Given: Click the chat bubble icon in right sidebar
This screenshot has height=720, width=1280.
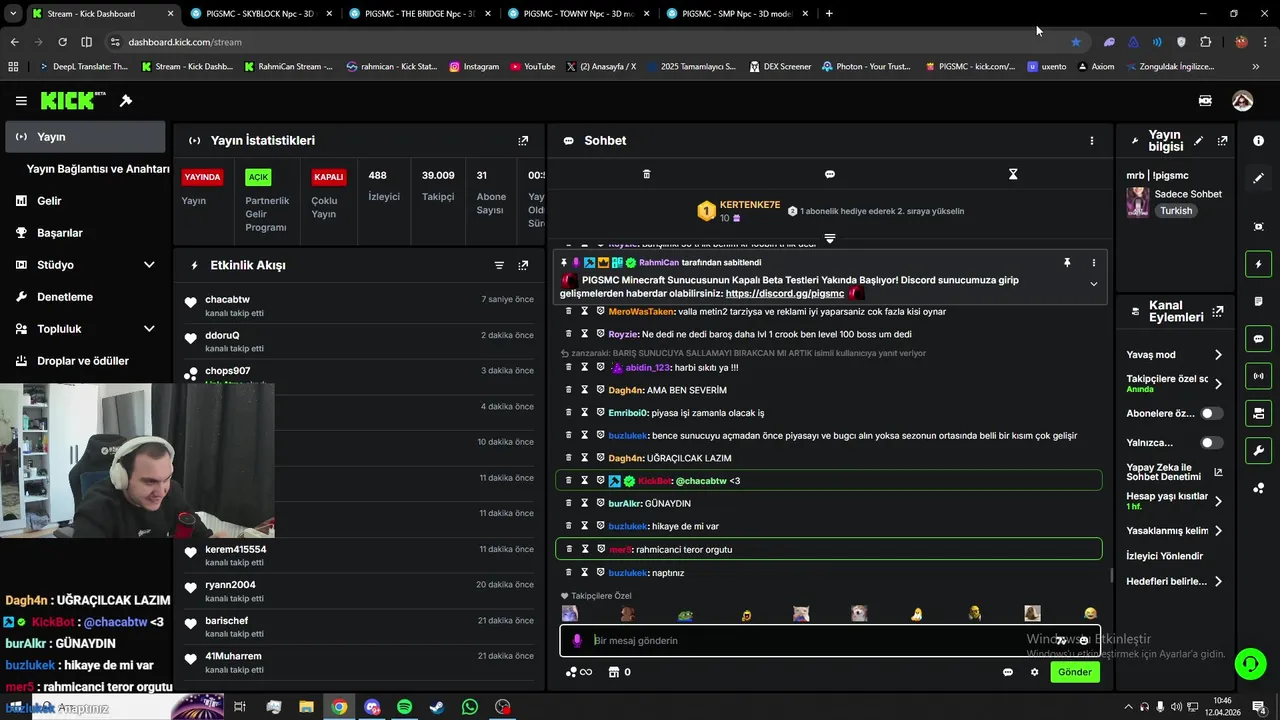Looking at the screenshot, I should 1258,339.
